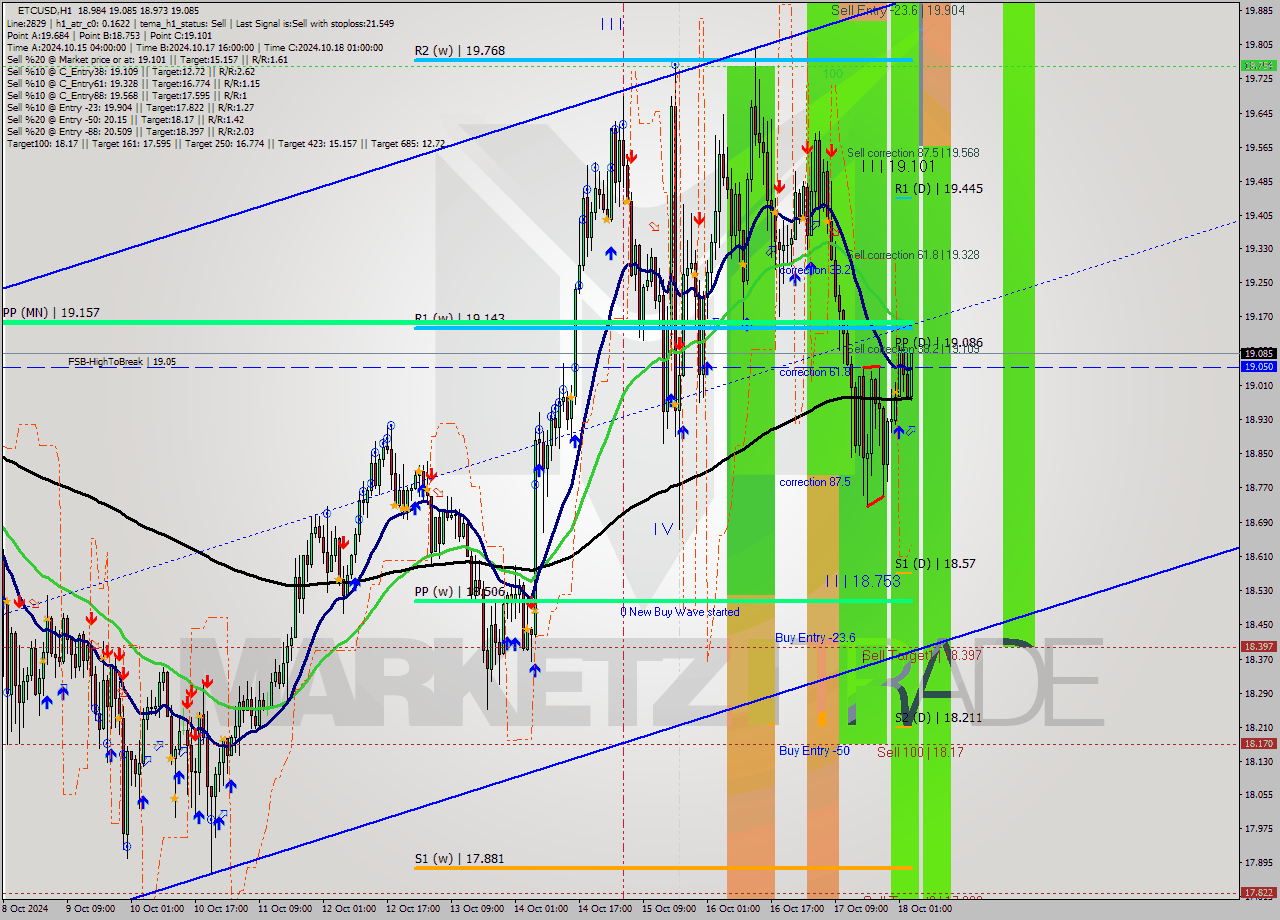Select the light-blue R2 (w) horizontal line
The height and width of the screenshot is (920, 1280).
click(662, 60)
